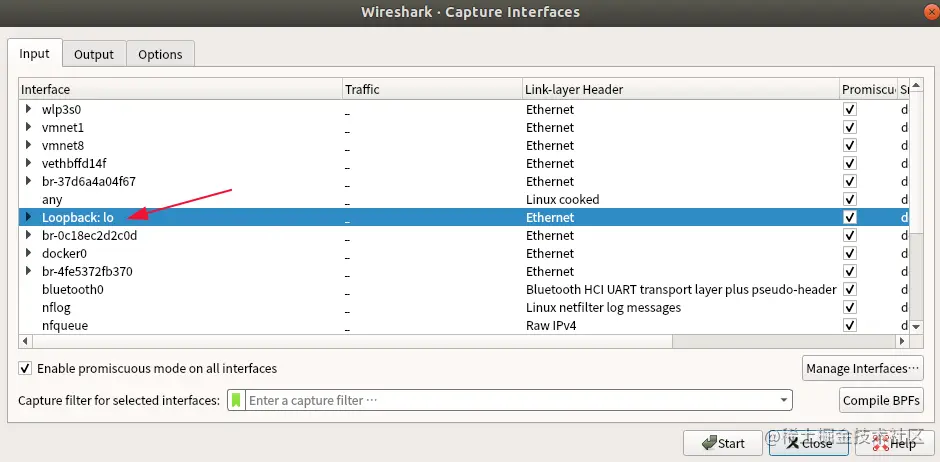
Task: Switch to the Options tab
Action: (160, 54)
